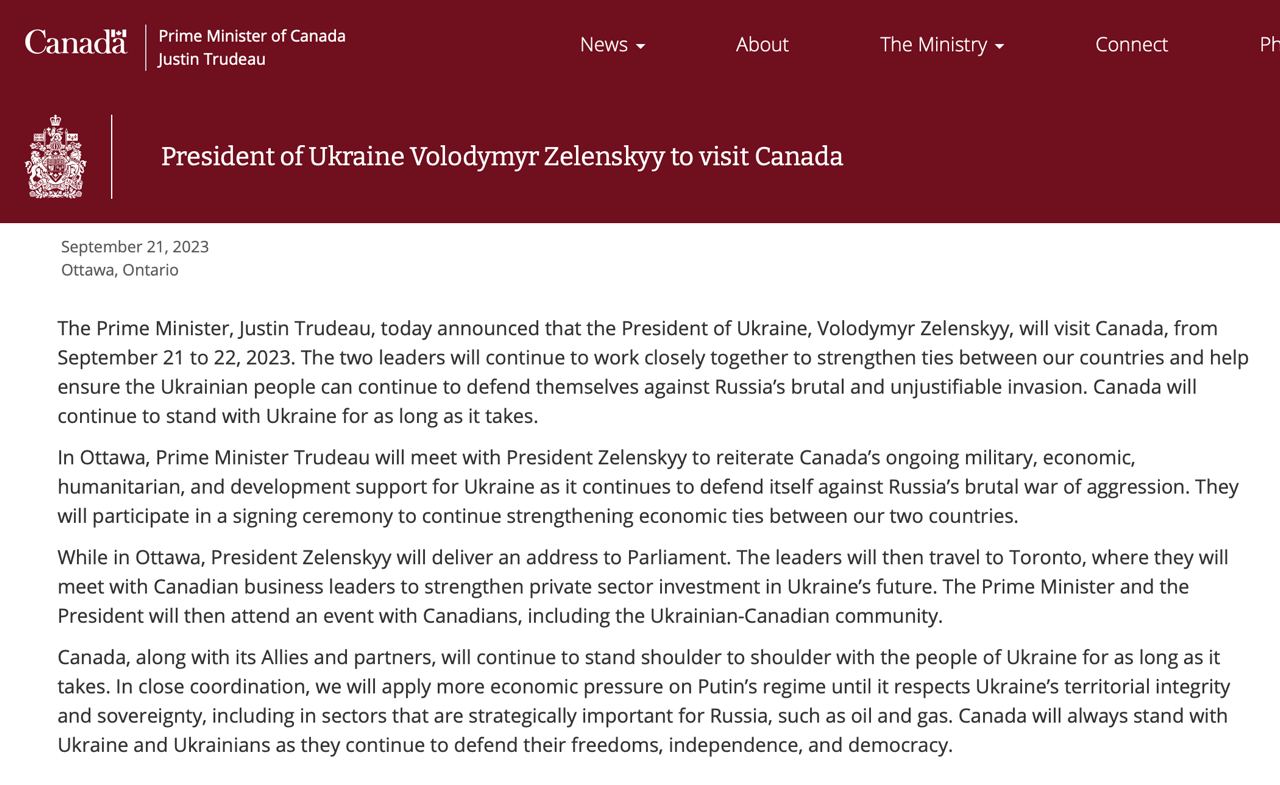Click the September 21, 2023 date

[135, 247]
